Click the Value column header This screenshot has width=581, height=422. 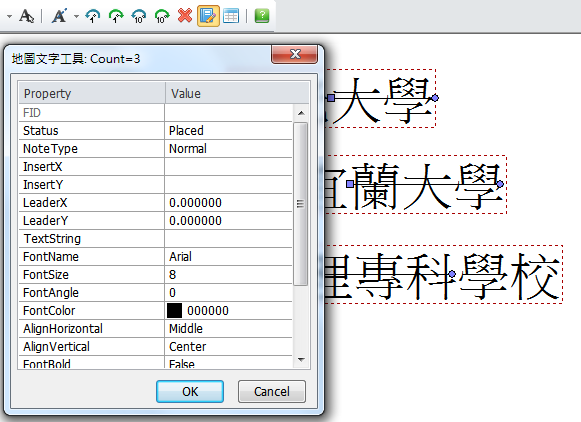pos(237,93)
